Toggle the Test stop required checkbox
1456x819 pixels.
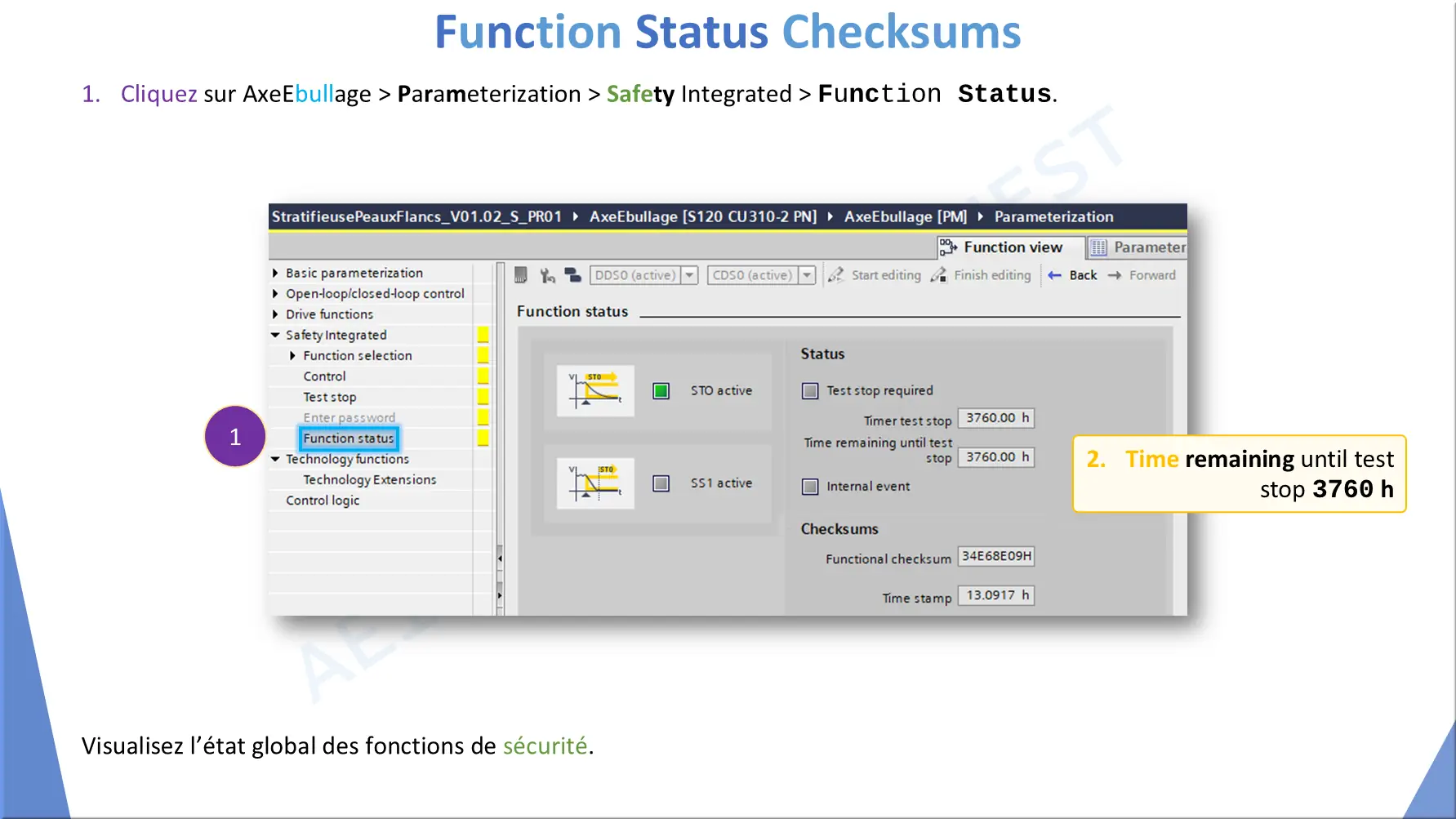(x=810, y=391)
